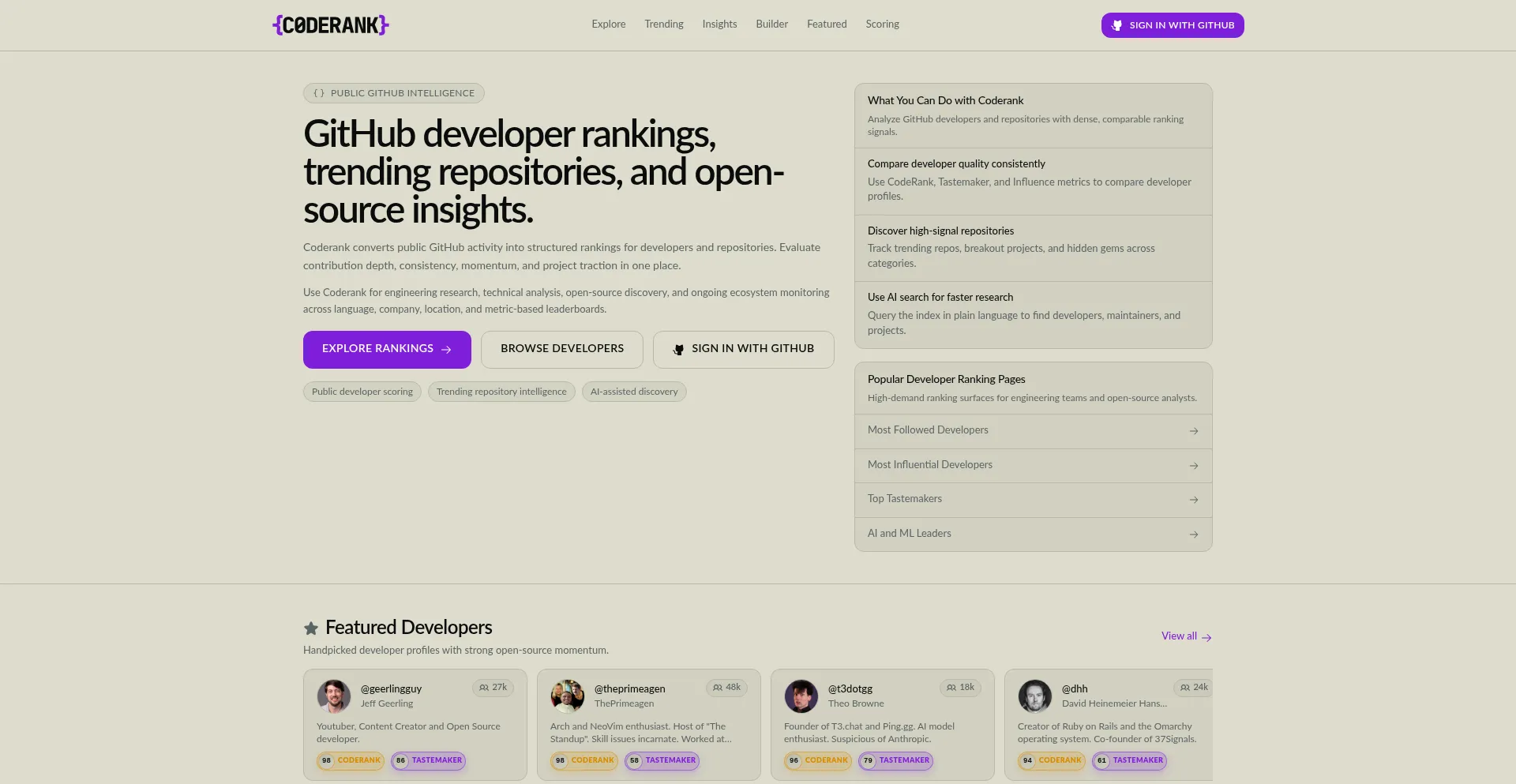Screen dimensions: 1516x784
Task: Navigate to the Scoring page
Action: click(883, 24)
